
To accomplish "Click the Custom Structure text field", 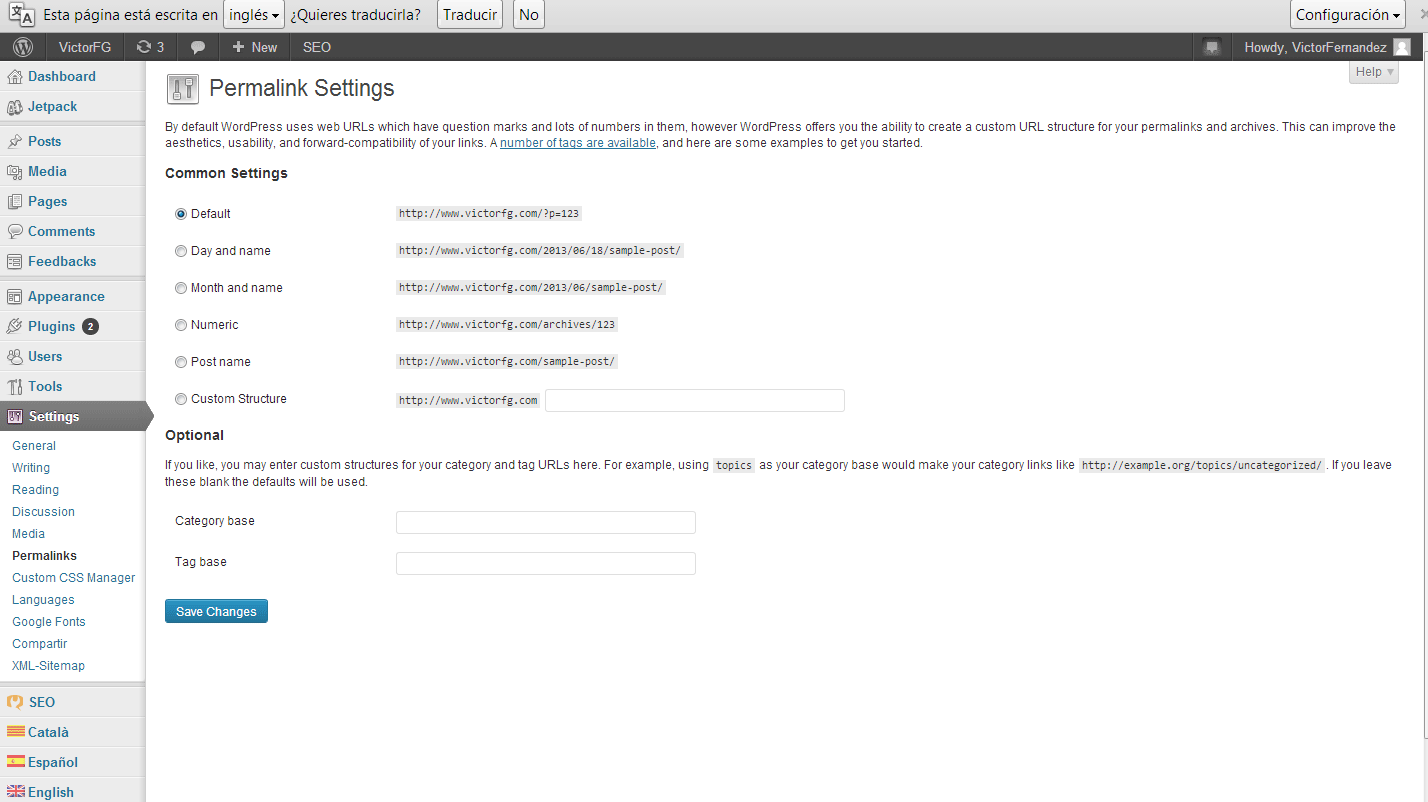I will point(695,400).
